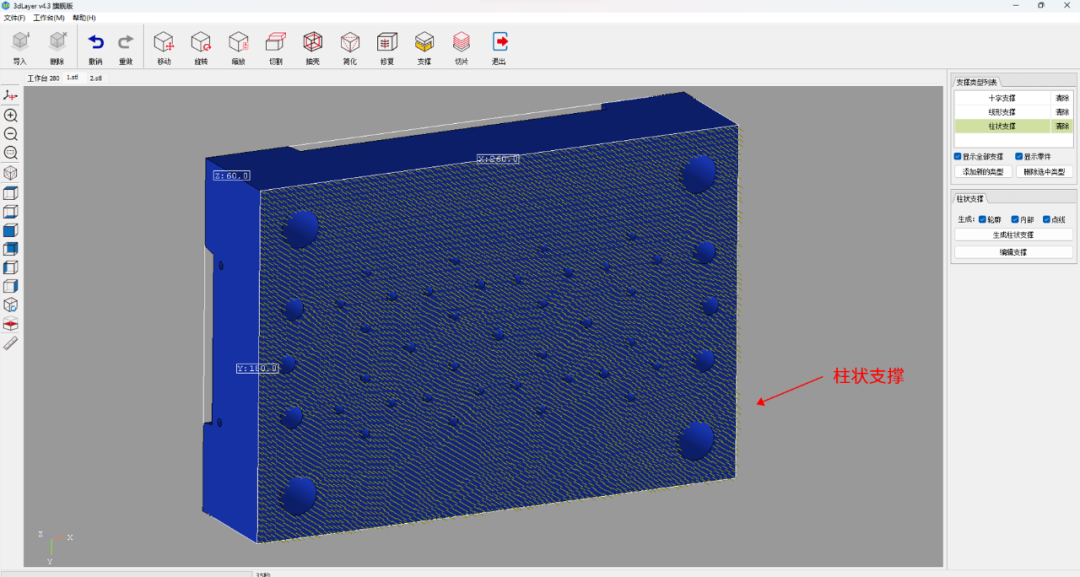Switch to the isometric cube view

coord(10,173)
